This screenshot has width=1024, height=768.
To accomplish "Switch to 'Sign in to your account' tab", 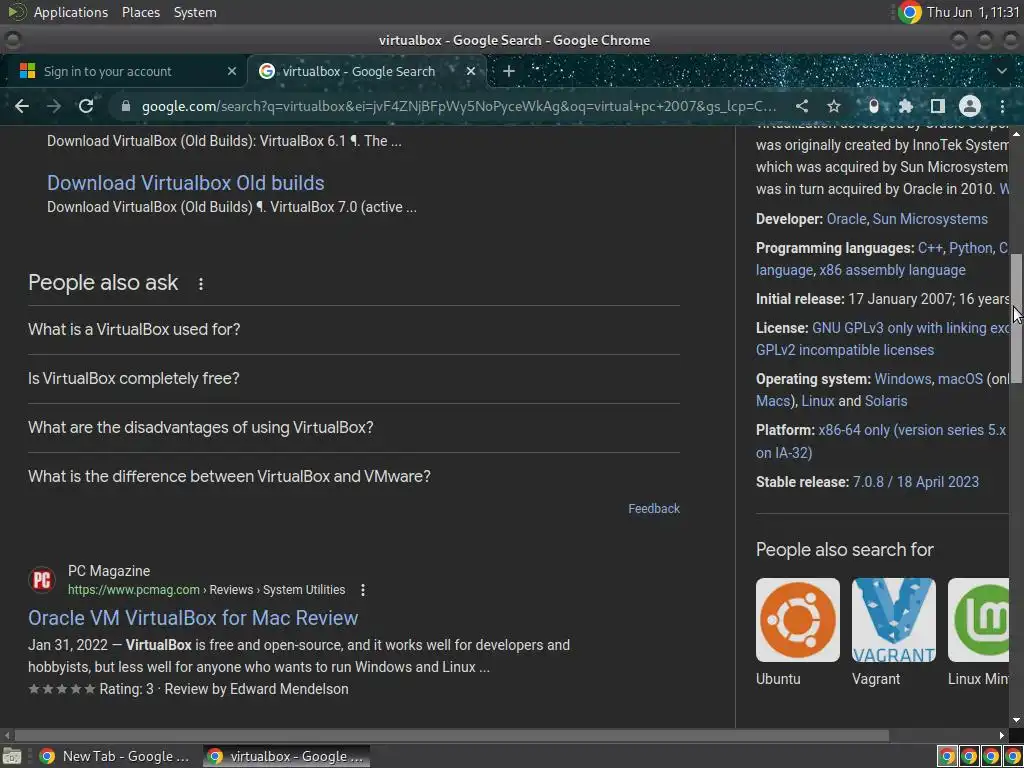I will (x=124, y=71).
